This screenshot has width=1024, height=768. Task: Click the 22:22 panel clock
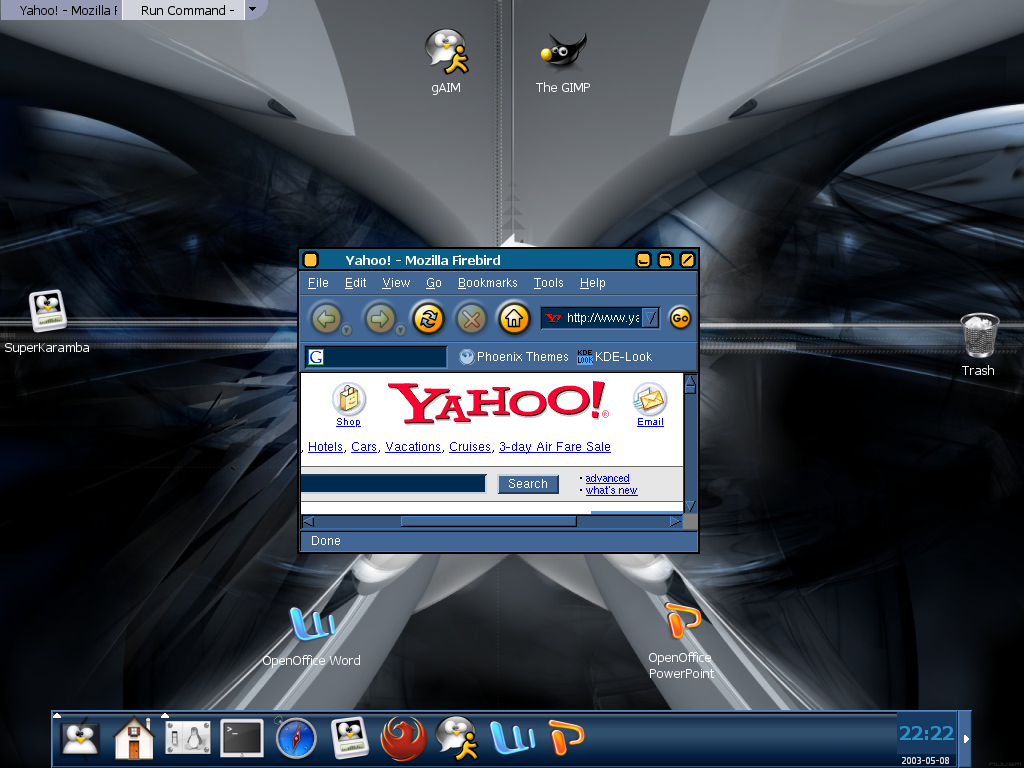926,733
